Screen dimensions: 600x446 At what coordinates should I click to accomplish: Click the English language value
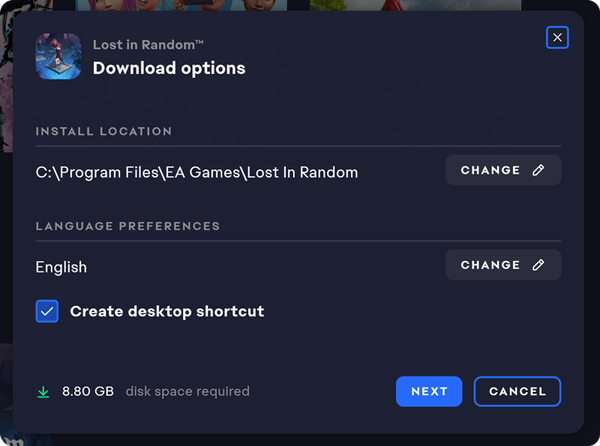[61, 267]
